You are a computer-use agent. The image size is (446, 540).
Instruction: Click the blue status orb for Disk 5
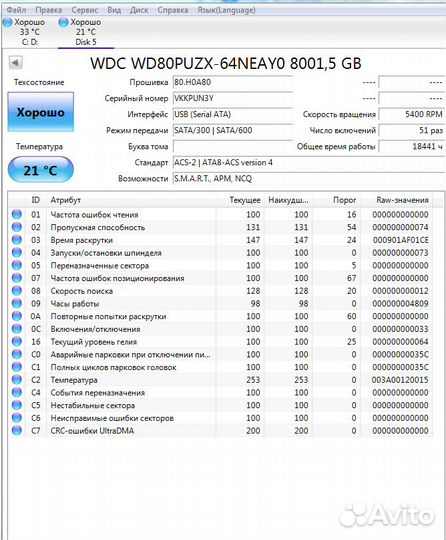pyautogui.click(x=63, y=23)
